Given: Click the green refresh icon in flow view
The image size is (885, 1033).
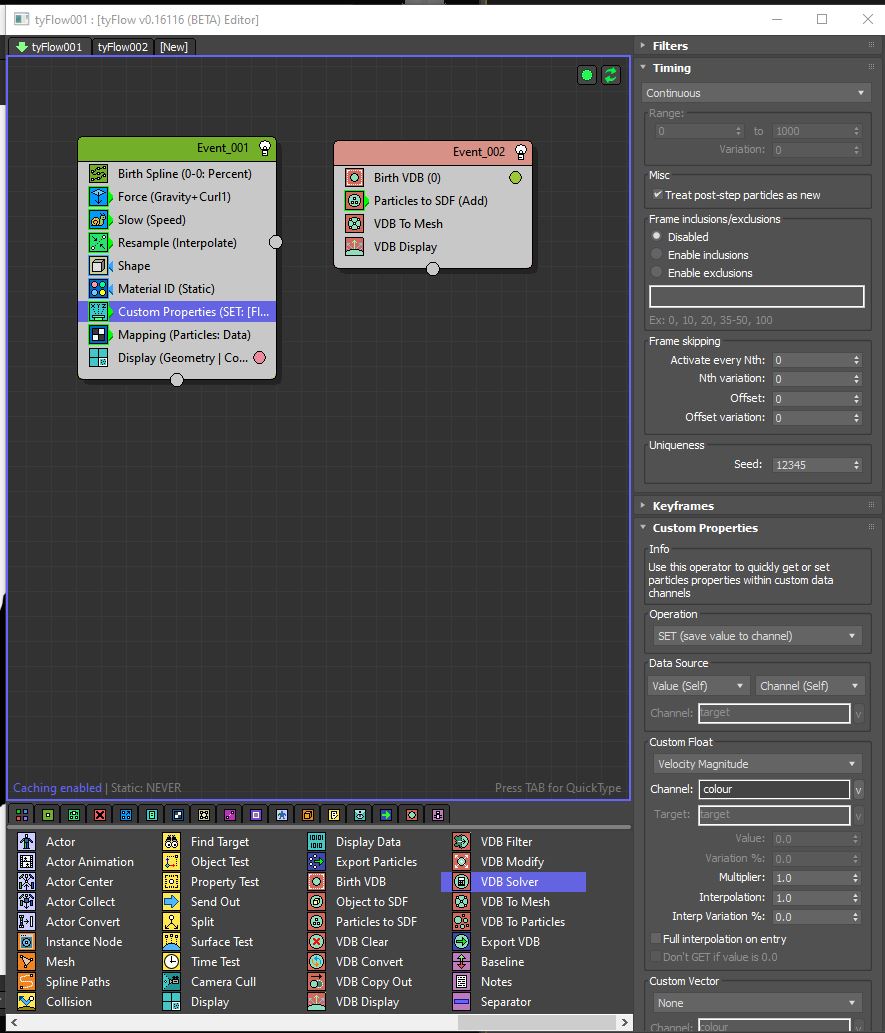Looking at the screenshot, I should coord(611,75).
